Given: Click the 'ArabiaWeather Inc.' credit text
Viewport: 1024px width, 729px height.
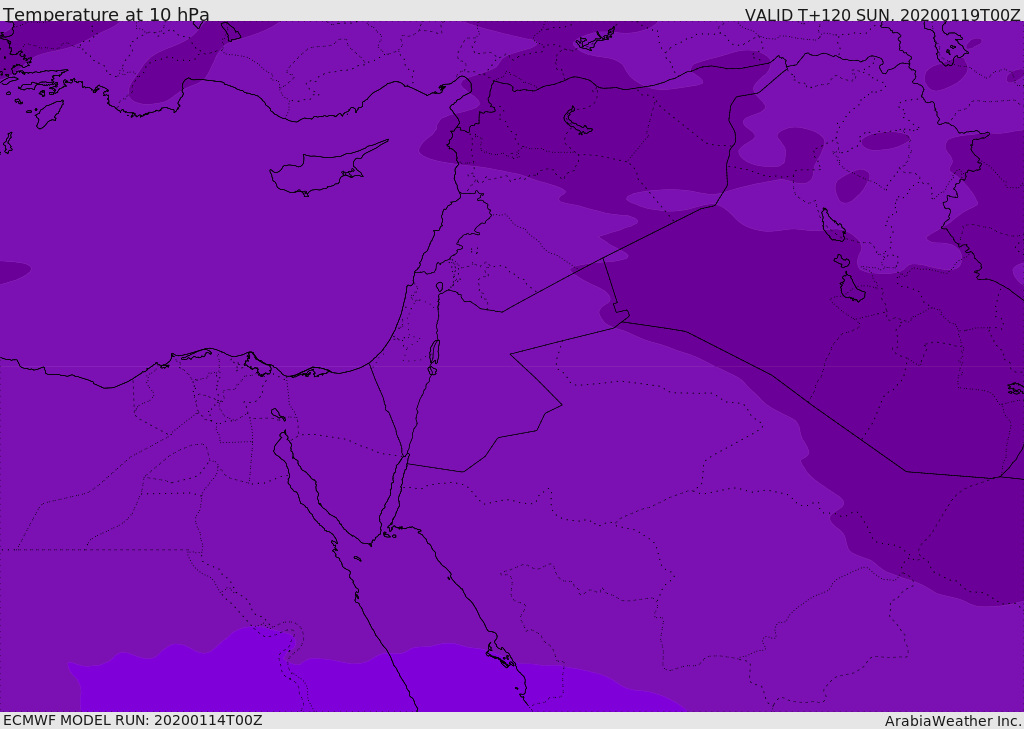Looking at the screenshot, I should point(954,721).
